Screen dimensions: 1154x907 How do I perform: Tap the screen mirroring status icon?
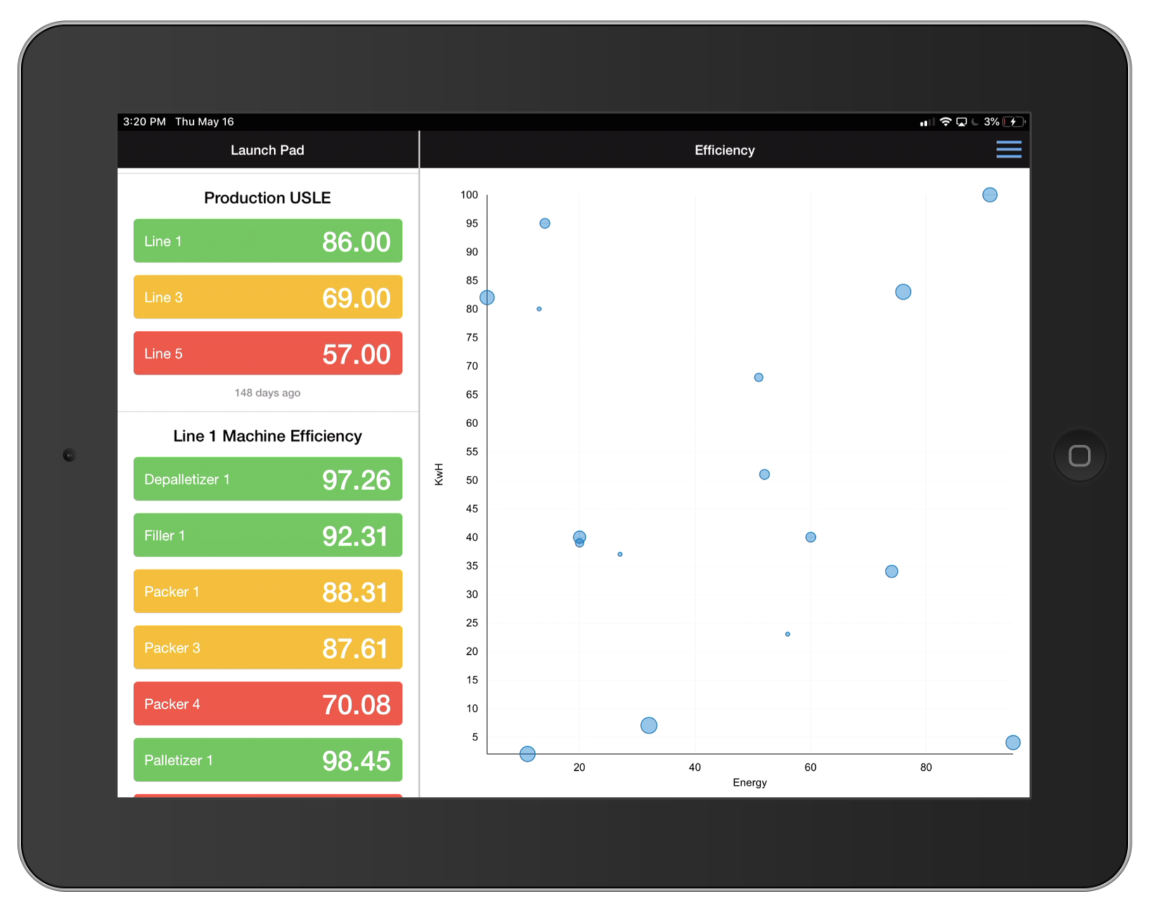click(961, 122)
